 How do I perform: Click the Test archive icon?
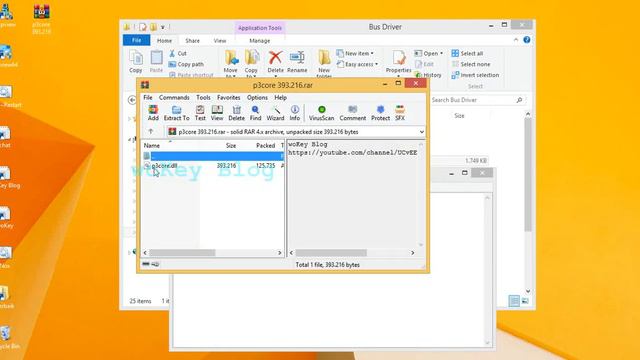(x=200, y=113)
